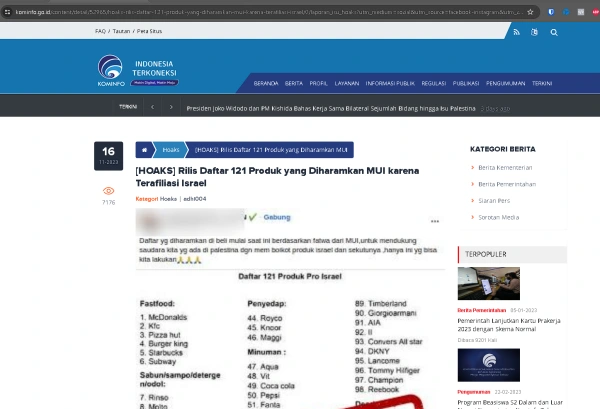The image size is (600, 409).
Task: Click the 98. Reebok list entry
Action: point(377,389)
